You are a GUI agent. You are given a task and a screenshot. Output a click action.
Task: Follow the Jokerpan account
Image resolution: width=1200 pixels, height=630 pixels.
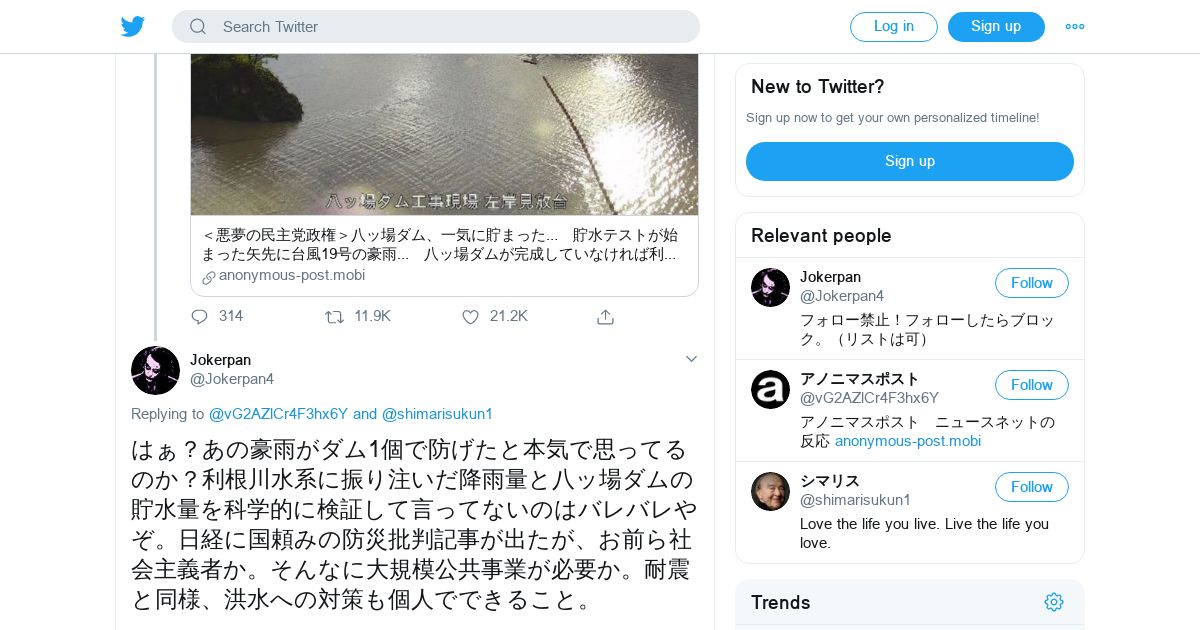coord(1032,283)
